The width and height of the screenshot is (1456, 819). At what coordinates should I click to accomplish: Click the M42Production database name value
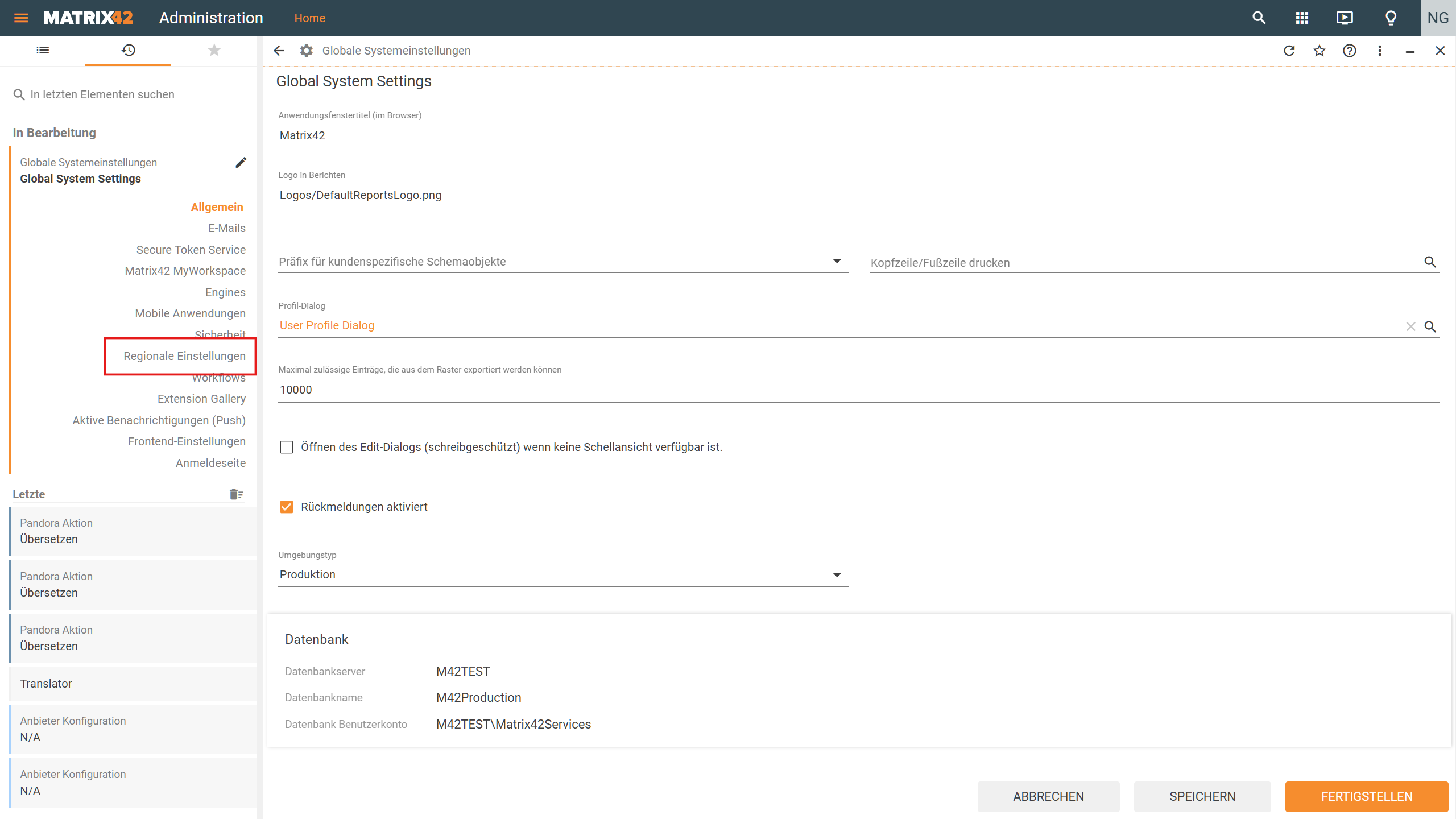[478, 697]
